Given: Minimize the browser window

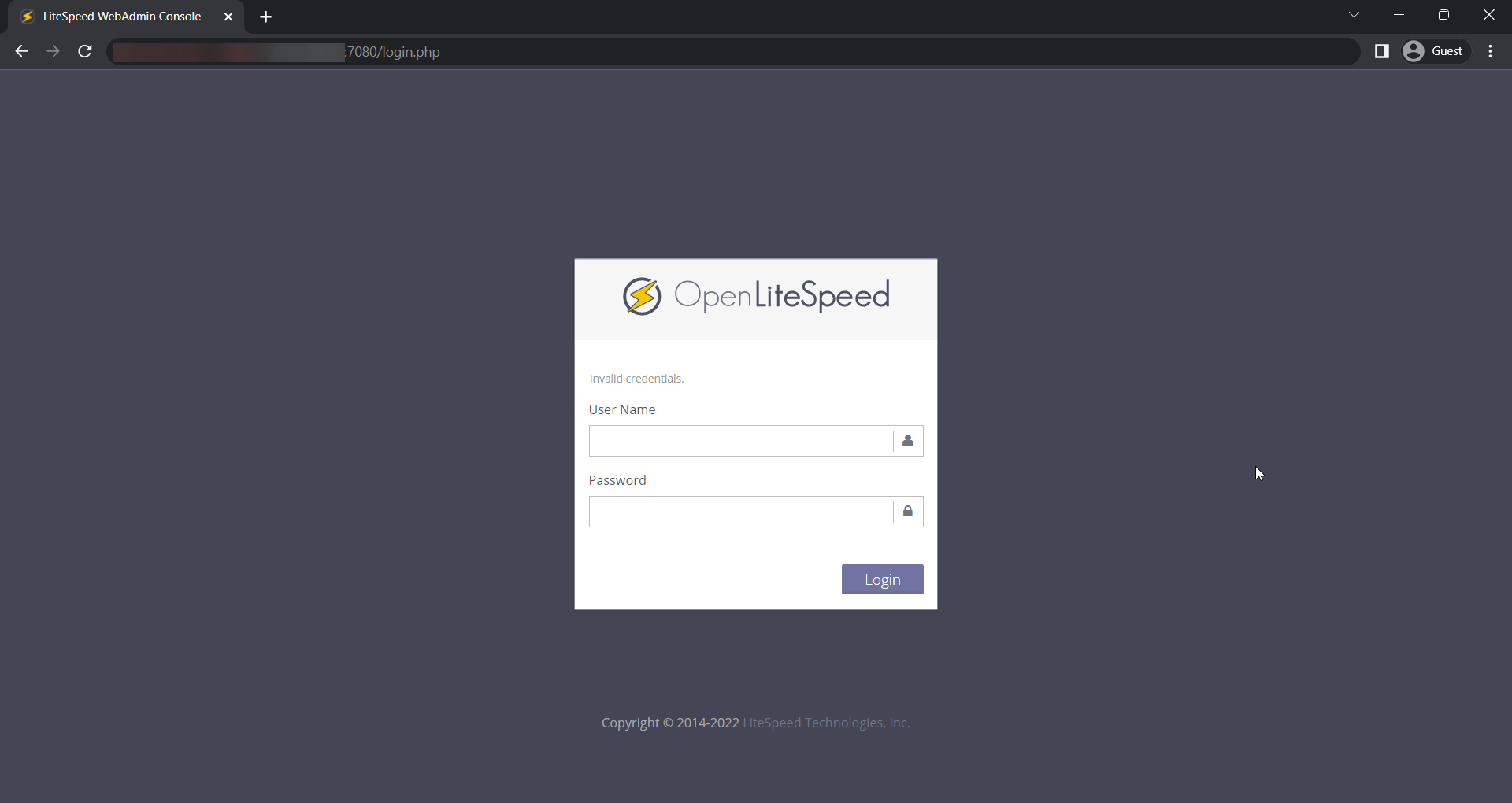Looking at the screenshot, I should [1399, 15].
